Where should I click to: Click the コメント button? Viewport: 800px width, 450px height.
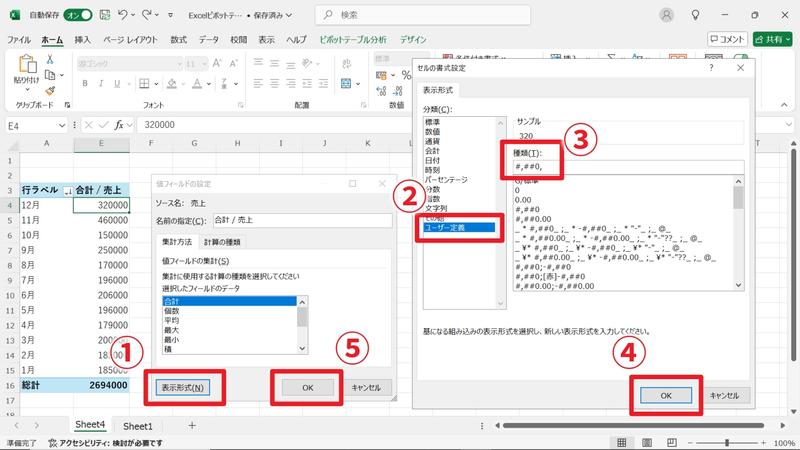coord(727,39)
